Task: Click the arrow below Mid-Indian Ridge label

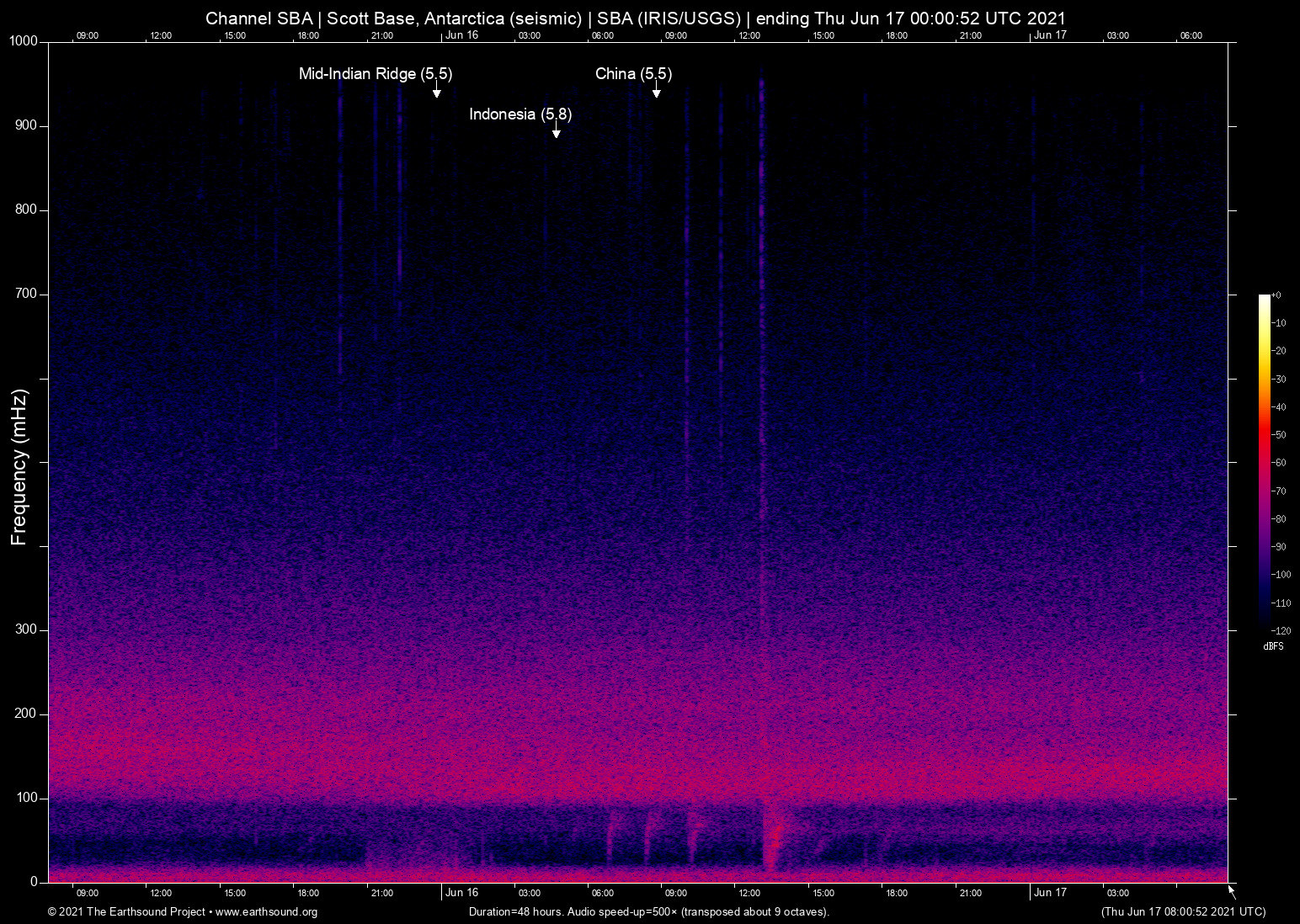Action: pos(436,91)
